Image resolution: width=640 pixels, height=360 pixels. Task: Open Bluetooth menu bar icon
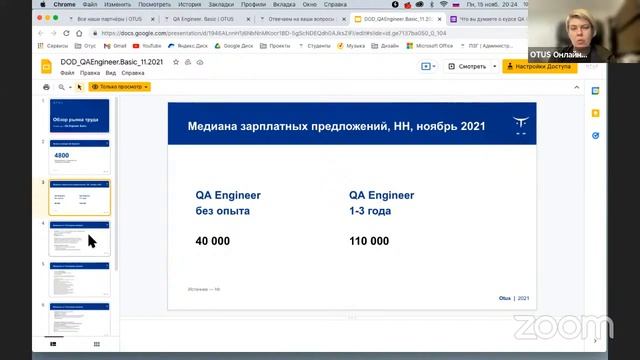click(432, 4)
